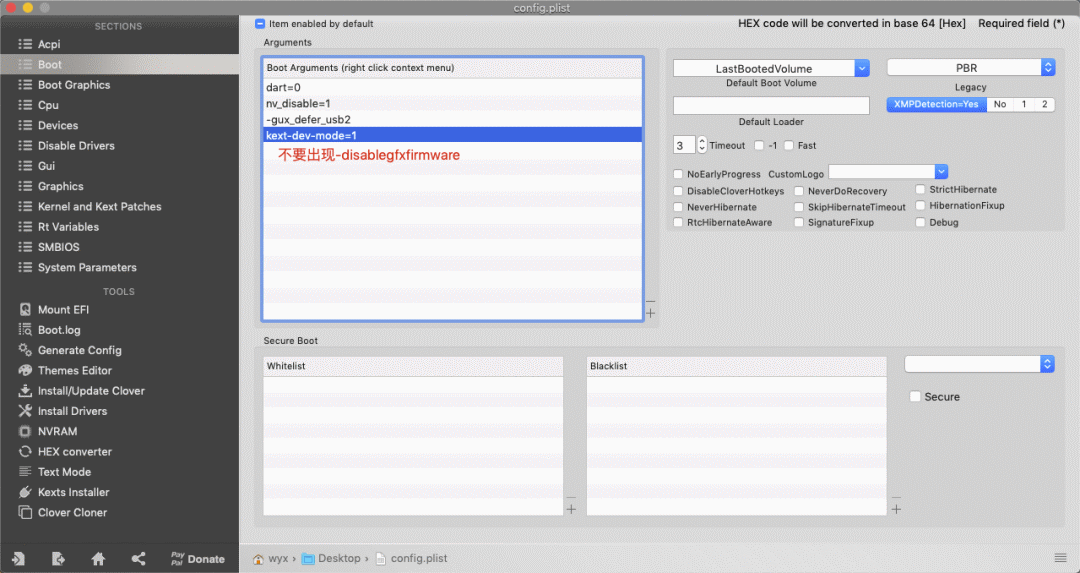Click the Default Loader input field
Screen dimensions: 1080x573
pos(771,105)
